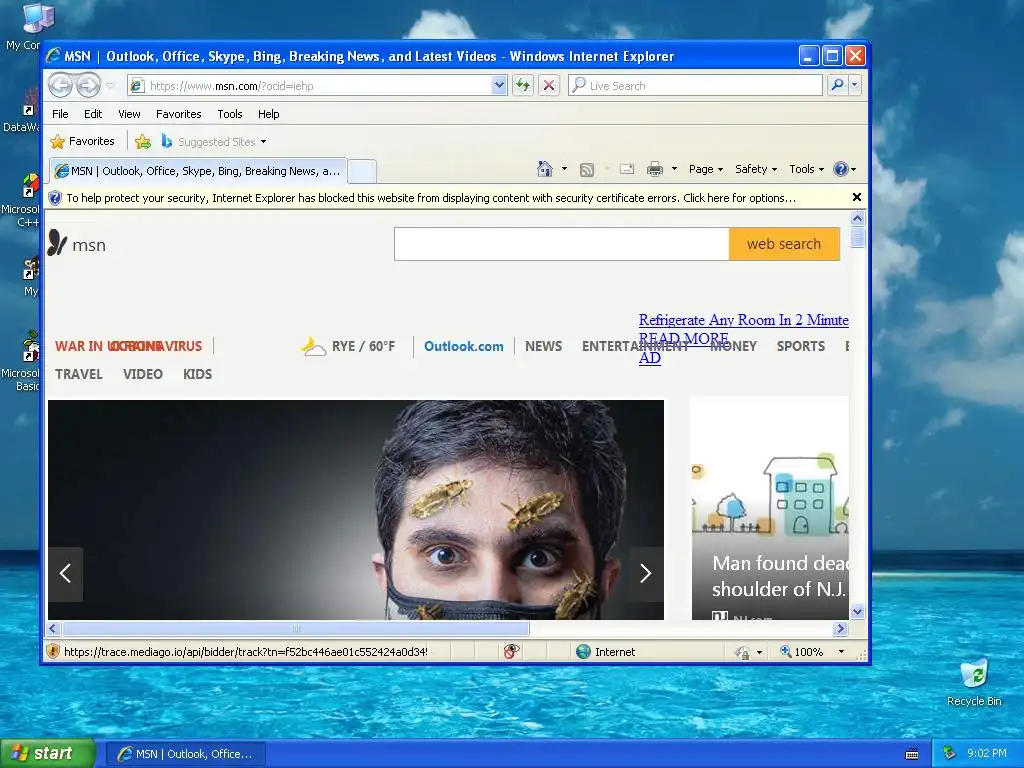Close the security information bar

point(857,197)
